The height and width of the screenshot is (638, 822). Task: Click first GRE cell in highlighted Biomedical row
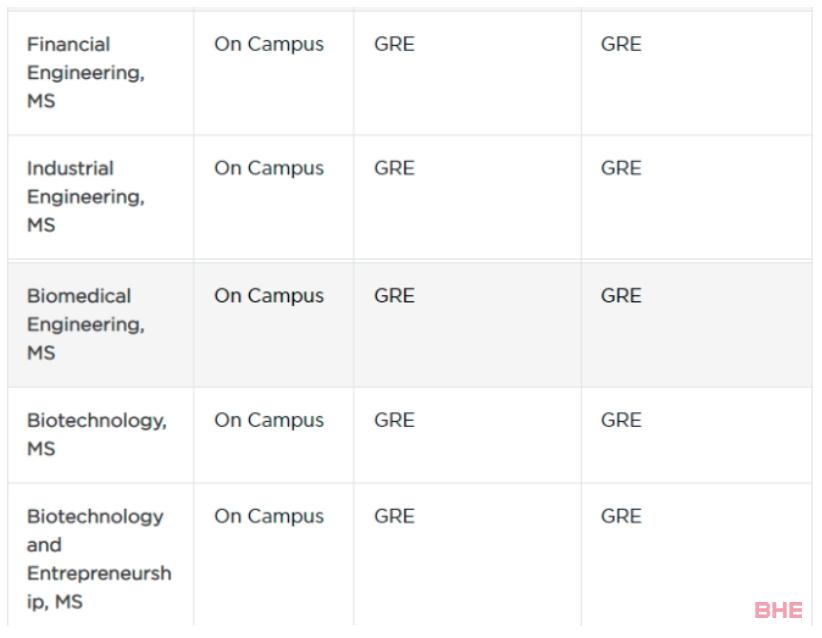click(394, 296)
